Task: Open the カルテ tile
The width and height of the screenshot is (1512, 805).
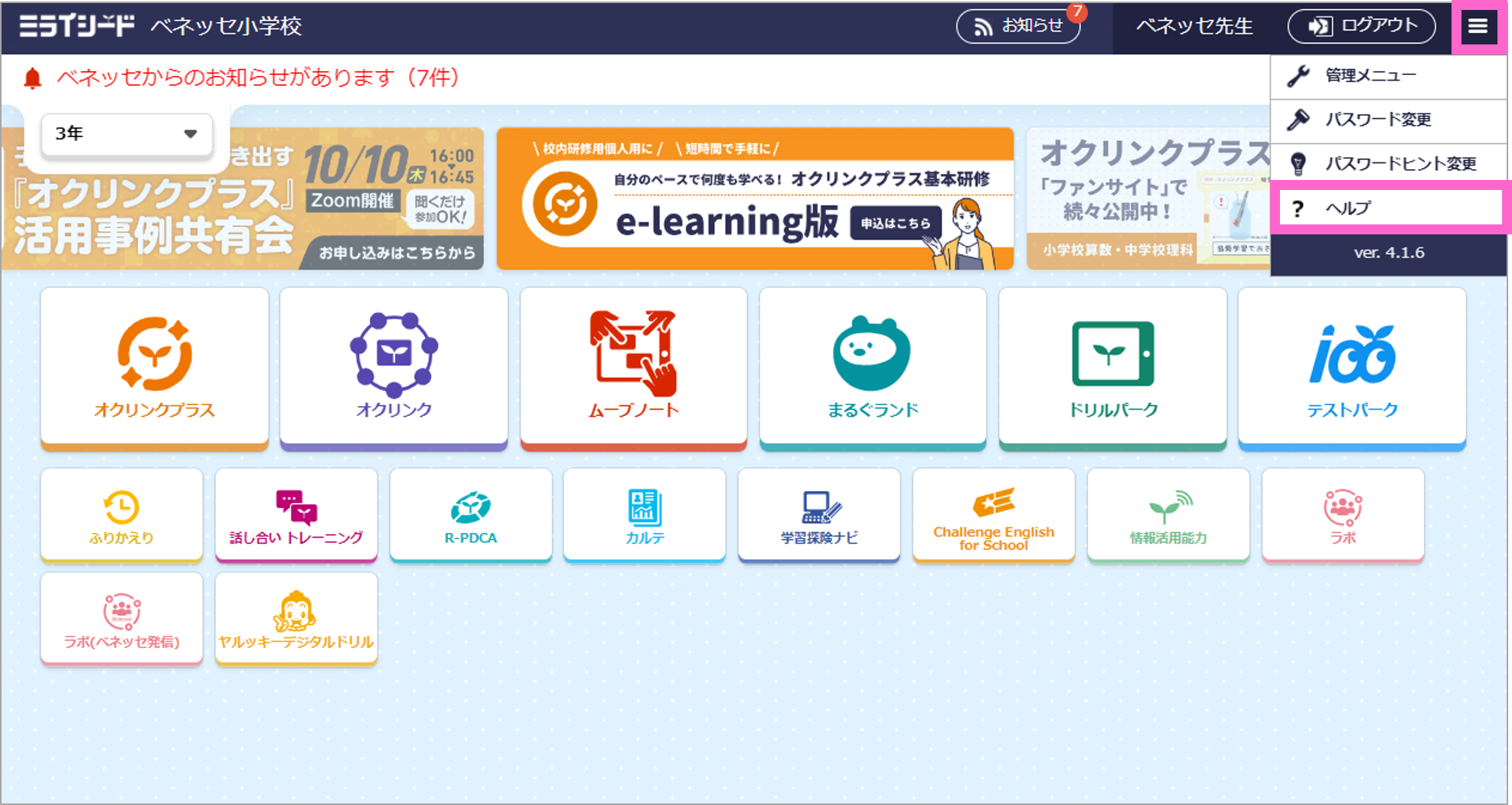Action: [x=645, y=515]
